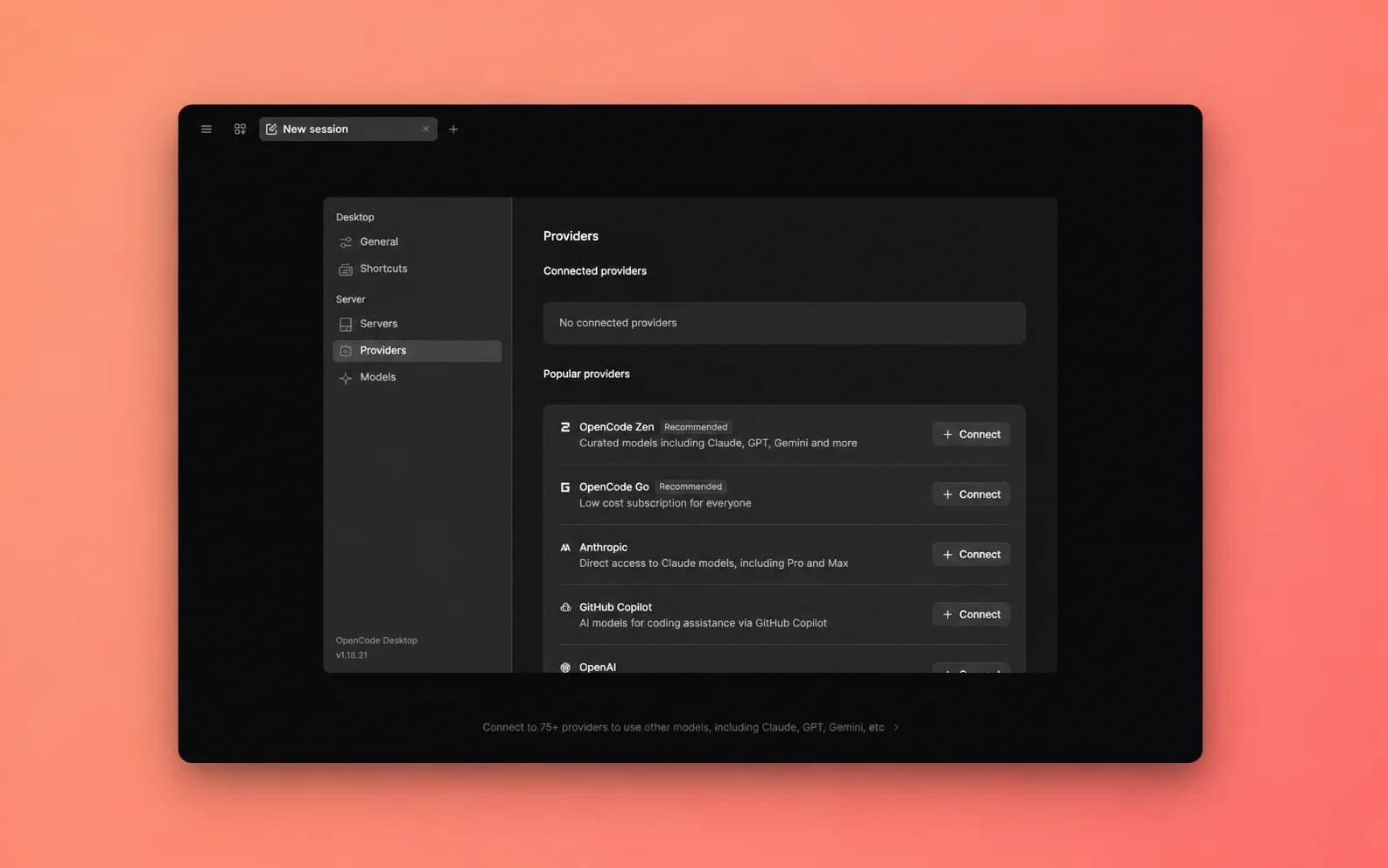Select Providers in the settings sidebar
Viewport: 1388px width, 868px height.
(417, 351)
